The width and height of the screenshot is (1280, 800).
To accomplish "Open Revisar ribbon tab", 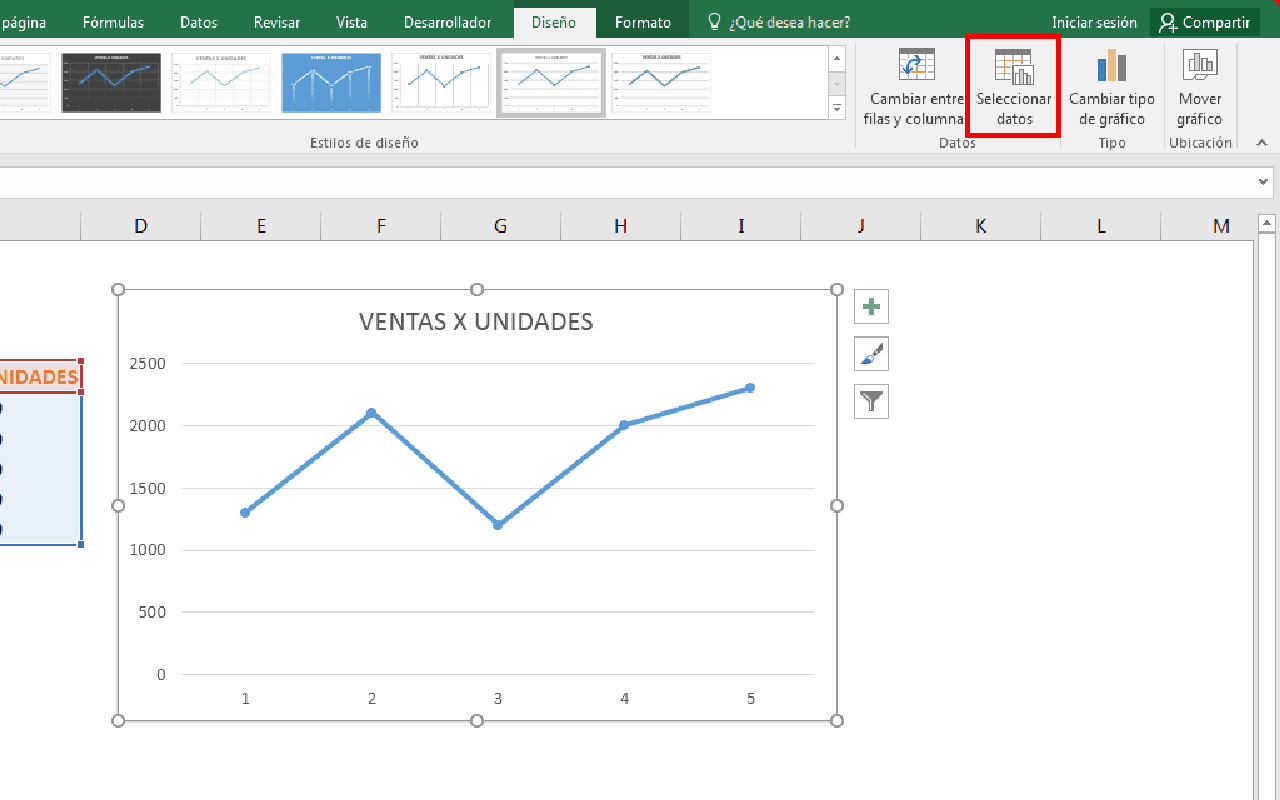I will [277, 22].
